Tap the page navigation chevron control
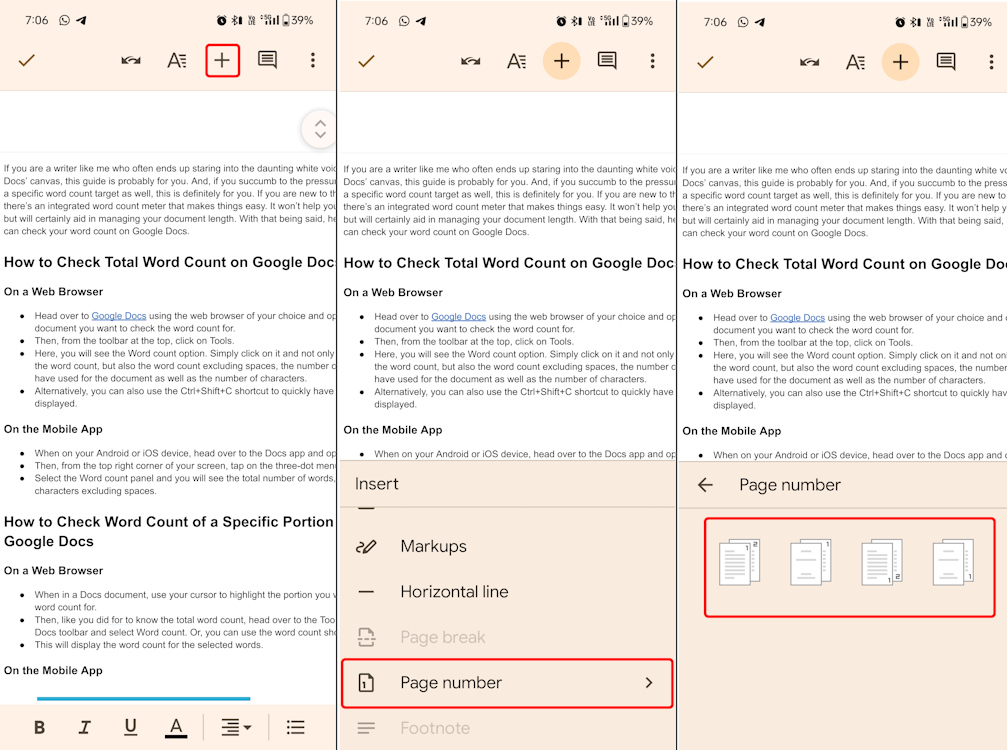 point(319,128)
